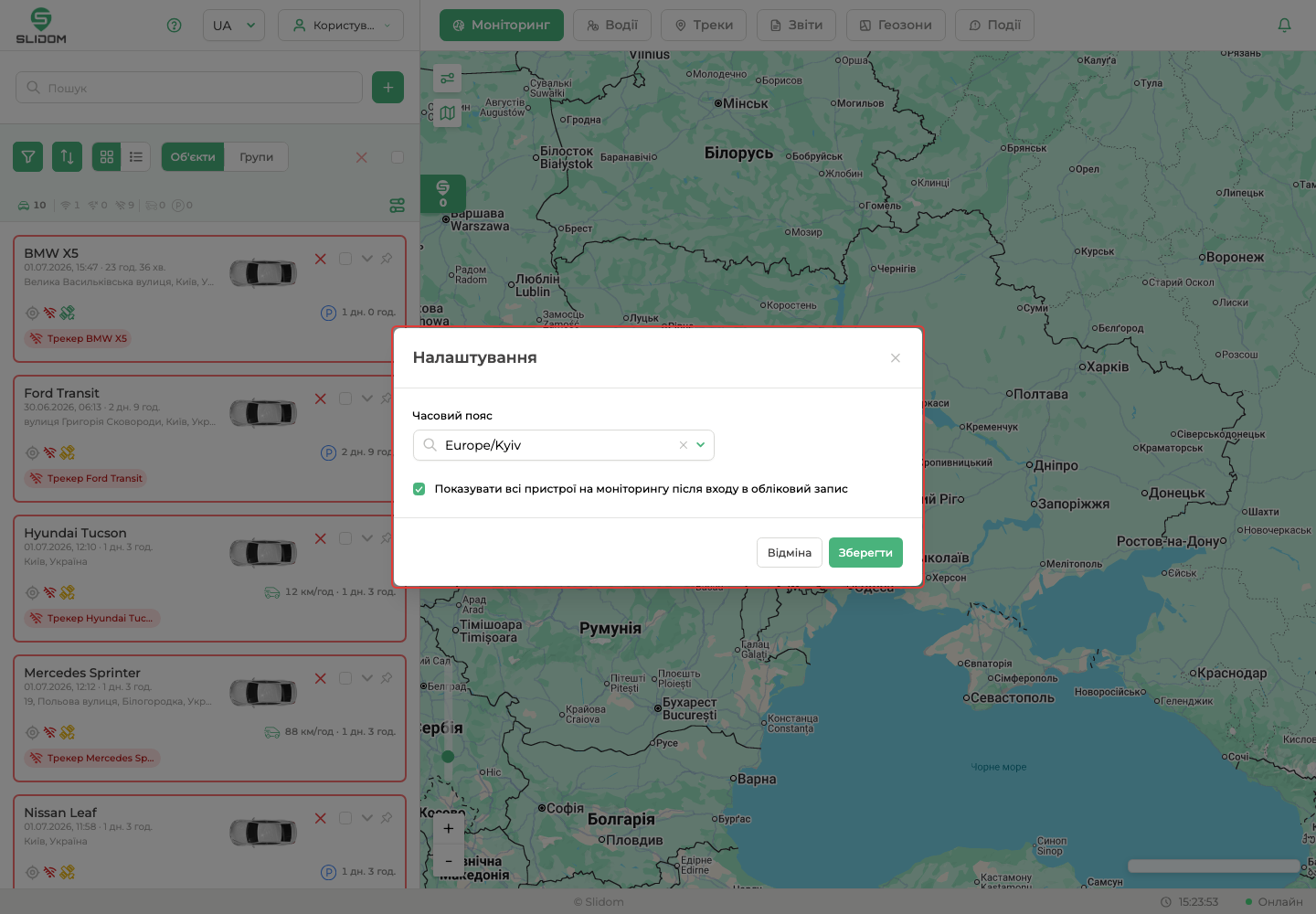Open the Звіти tab
The image size is (1316, 914).
click(x=797, y=26)
